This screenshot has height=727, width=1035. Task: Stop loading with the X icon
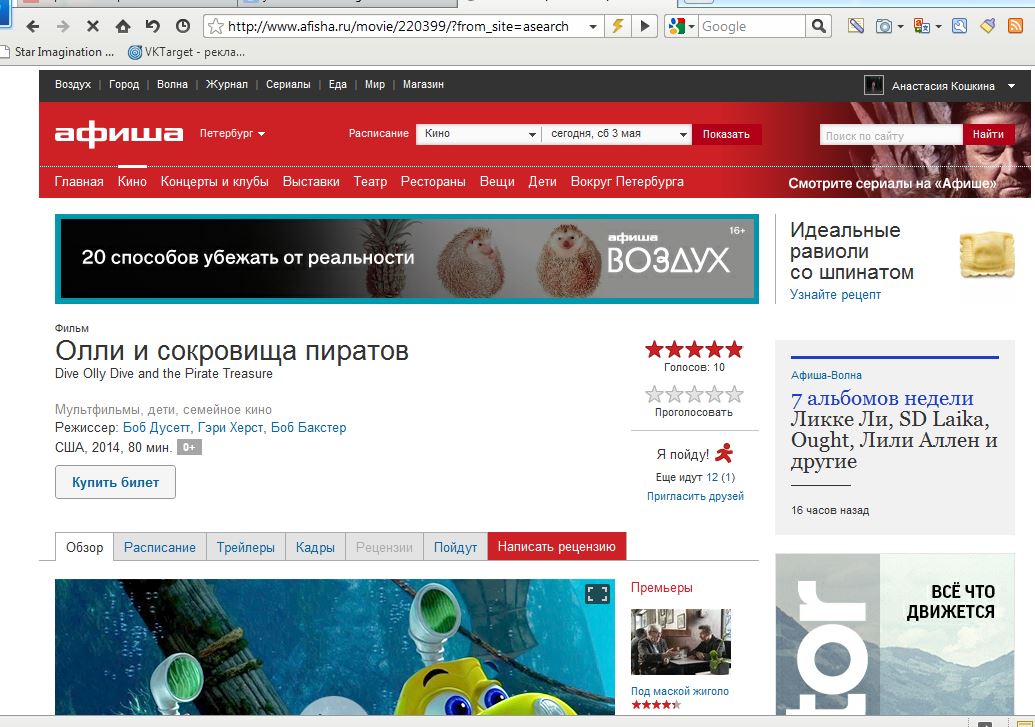(x=93, y=26)
